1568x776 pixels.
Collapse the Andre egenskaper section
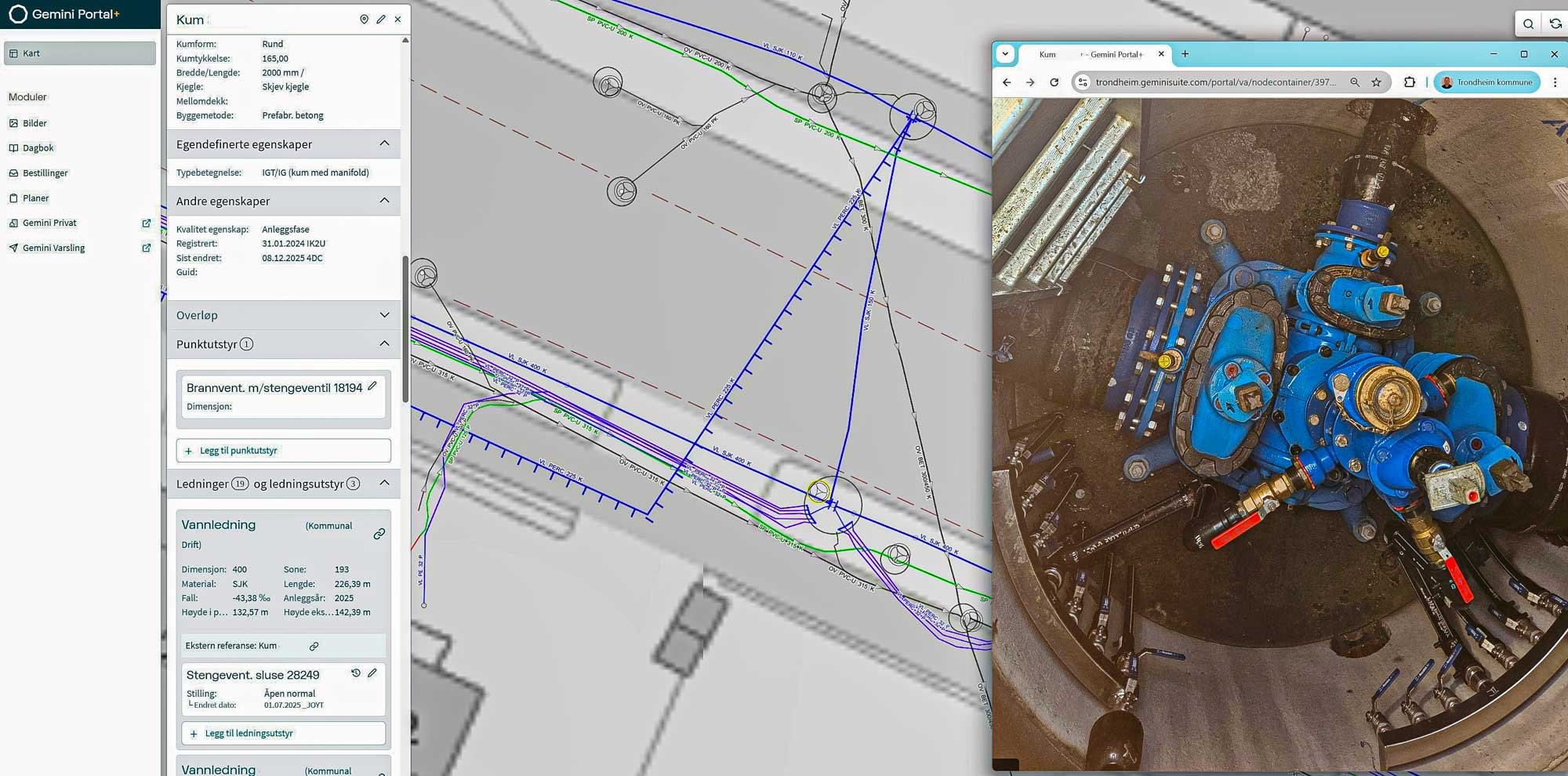[x=384, y=201]
